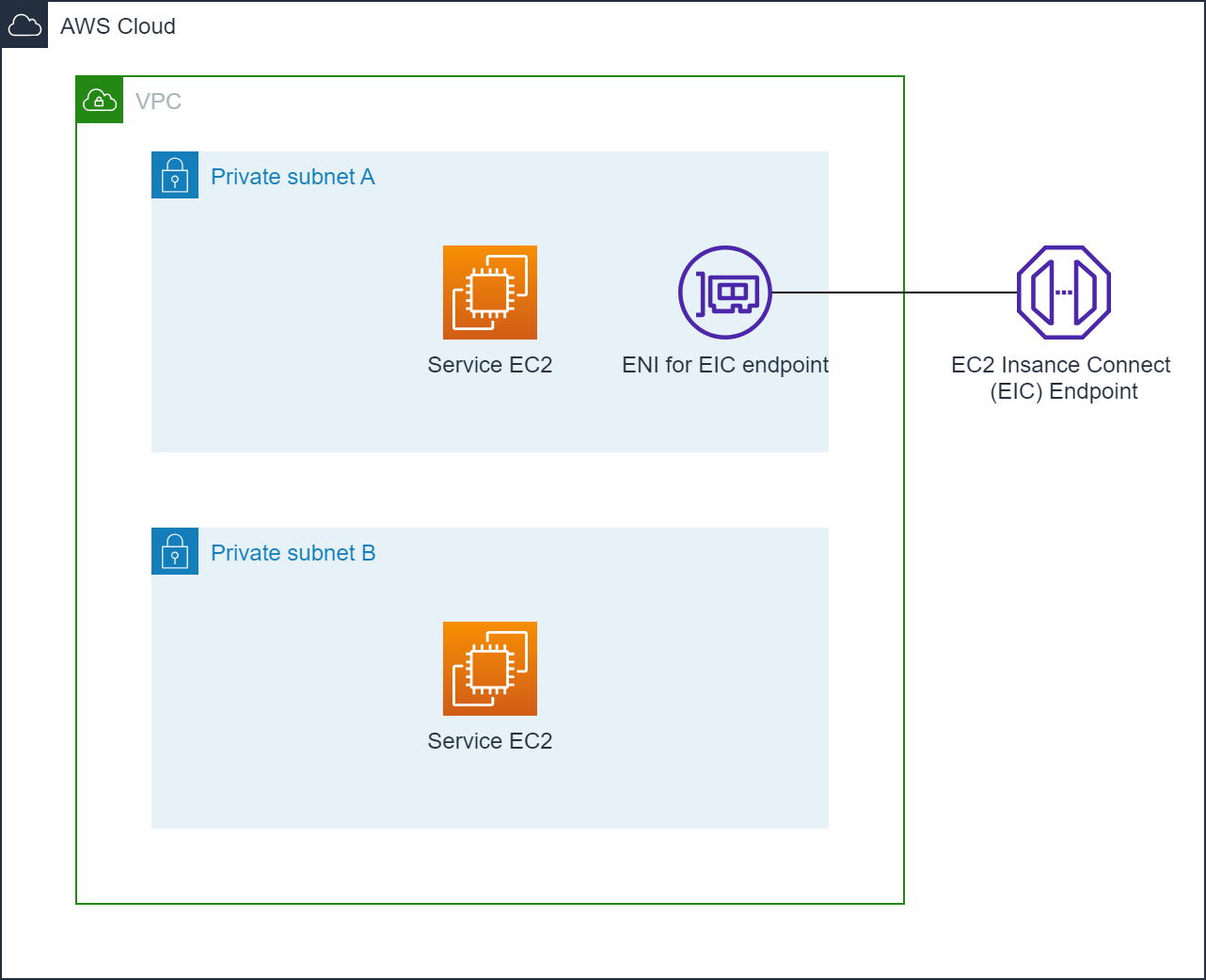Click the AWS Cloud icon in the corner
The height and width of the screenshot is (980, 1206).
pos(24,25)
